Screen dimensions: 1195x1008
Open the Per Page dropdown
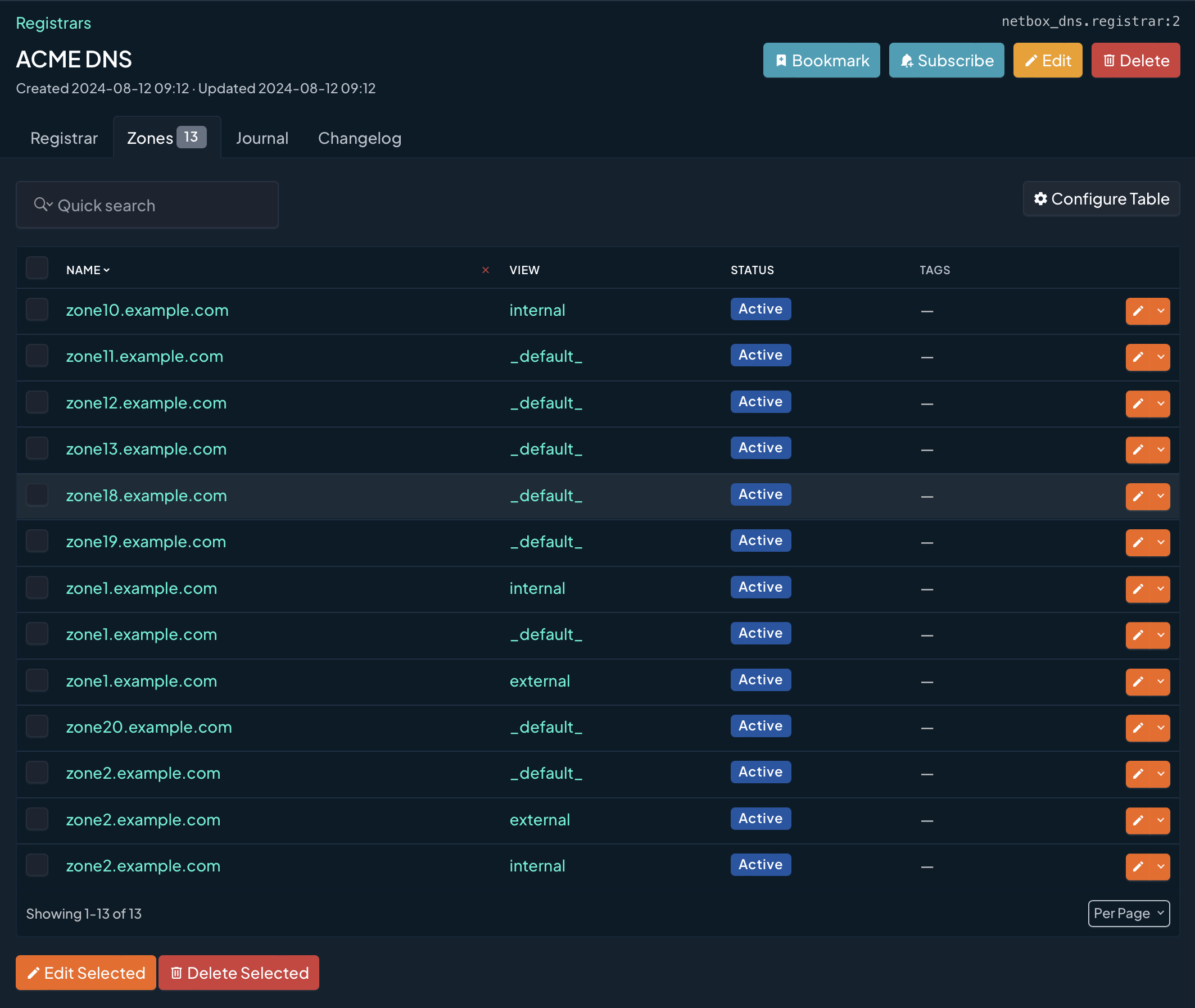(1129, 913)
